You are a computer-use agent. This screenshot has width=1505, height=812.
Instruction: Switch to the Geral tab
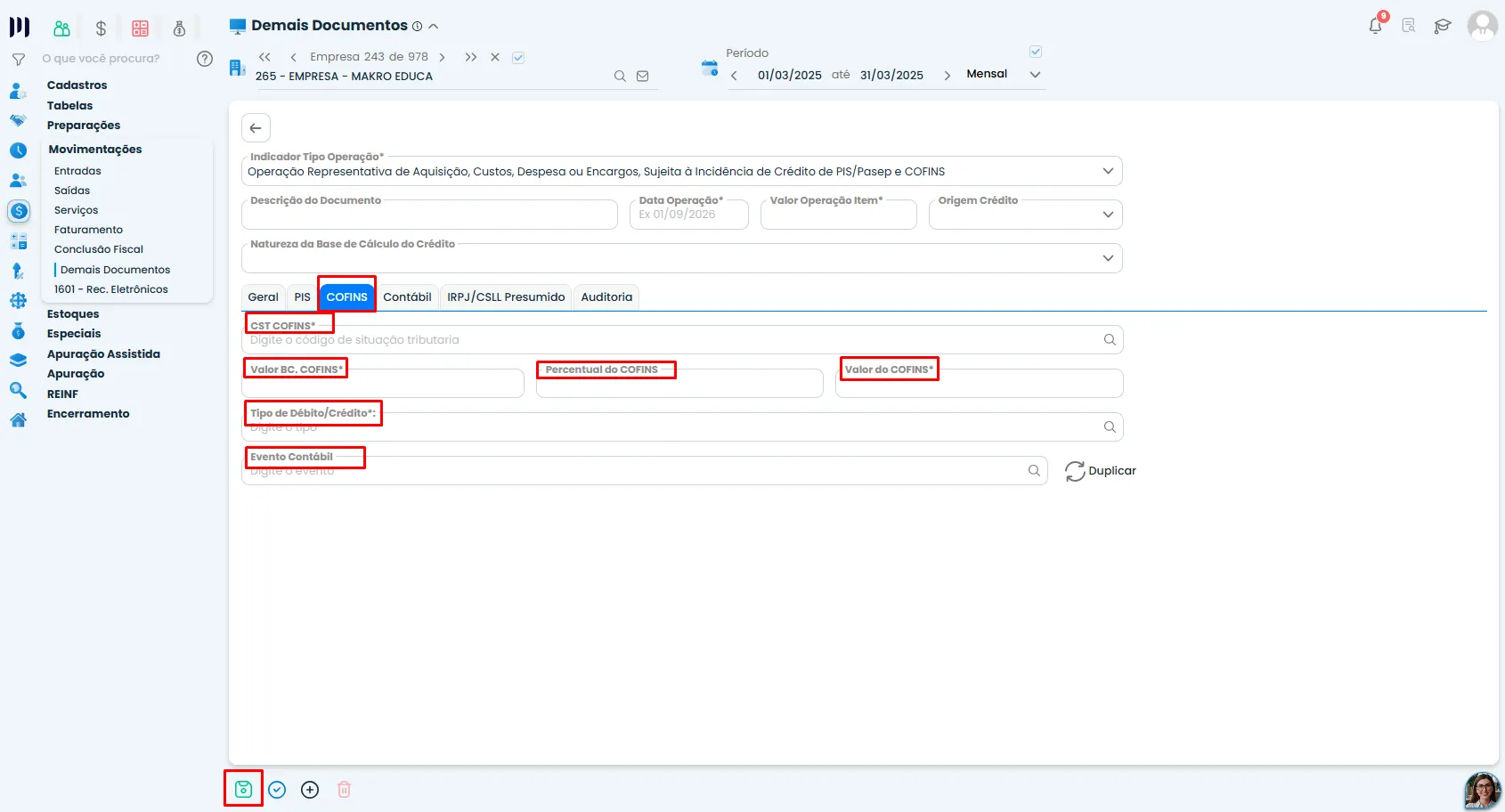(263, 297)
